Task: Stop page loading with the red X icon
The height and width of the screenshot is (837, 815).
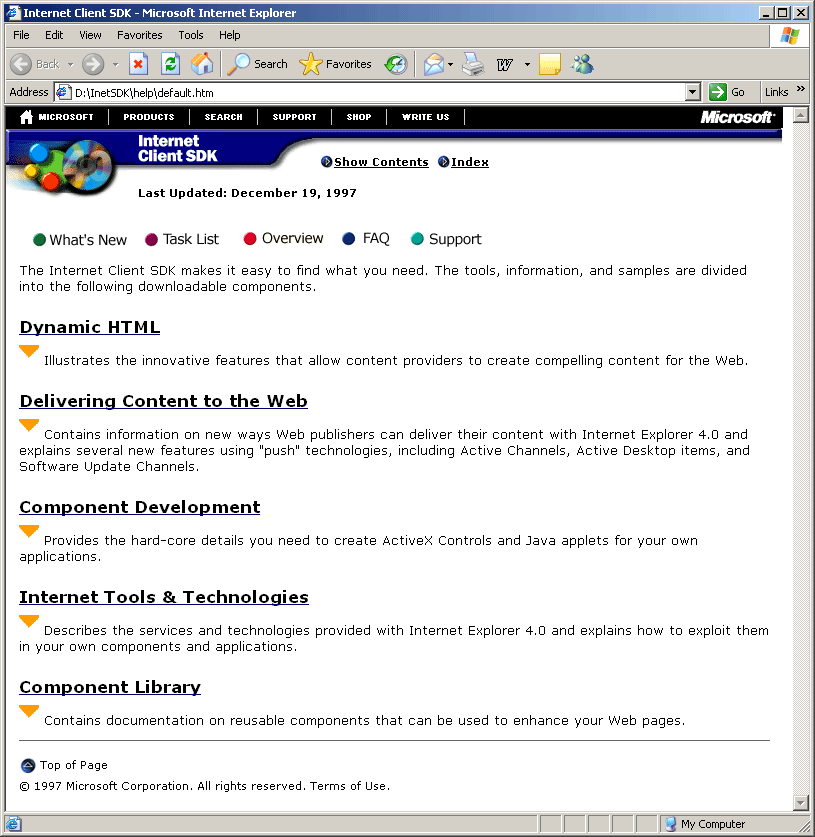Action: pos(138,64)
